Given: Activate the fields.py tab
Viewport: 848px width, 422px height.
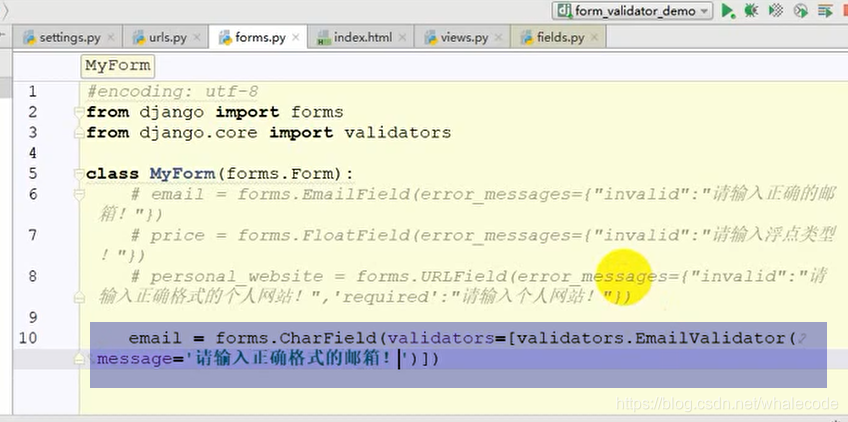Looking at the screenshot, I should click(560, 38).
